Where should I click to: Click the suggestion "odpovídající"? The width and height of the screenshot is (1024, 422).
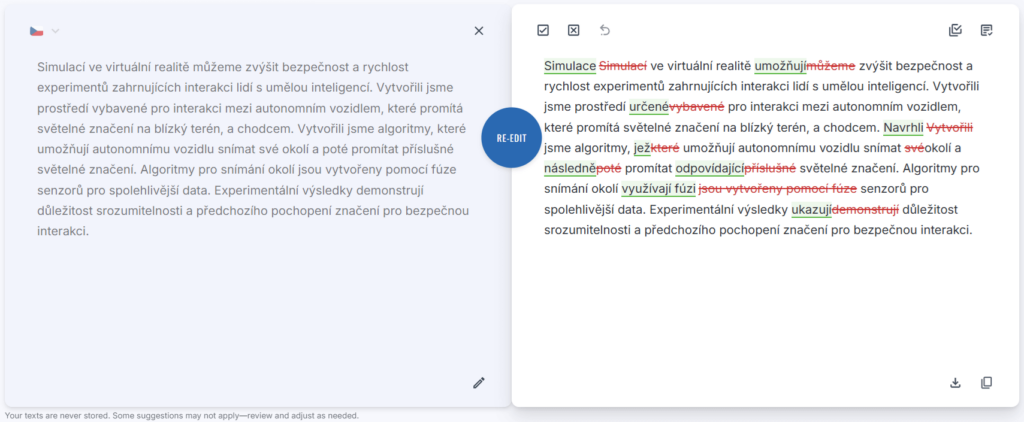710,169
